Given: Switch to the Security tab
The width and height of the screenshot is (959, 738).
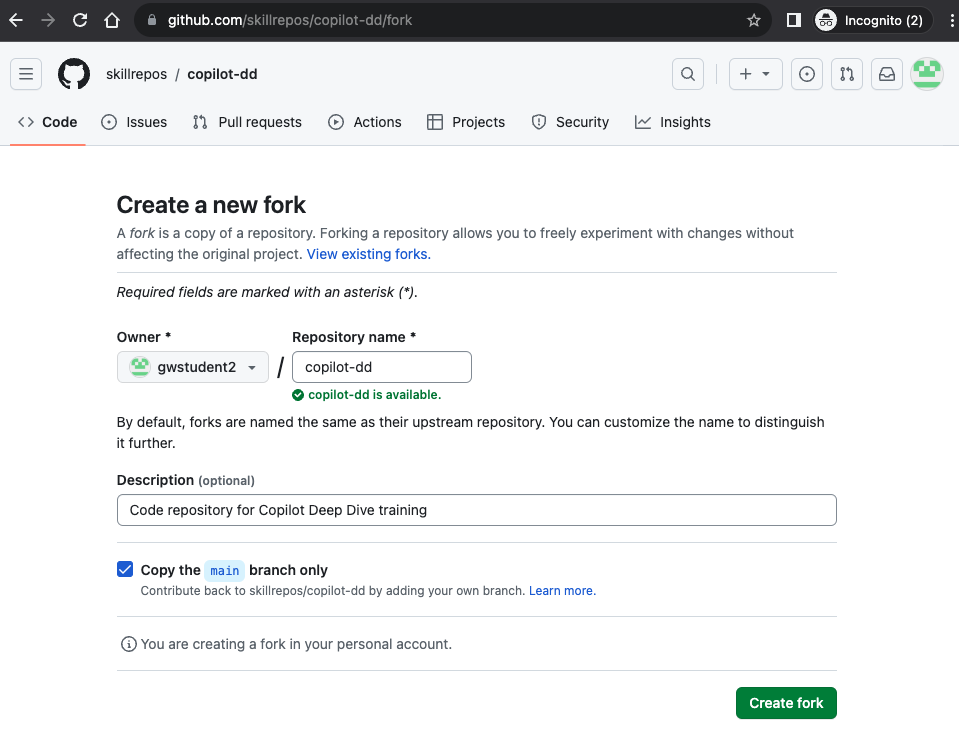Looking at the screenshot, I should click(x=571, y=122).
